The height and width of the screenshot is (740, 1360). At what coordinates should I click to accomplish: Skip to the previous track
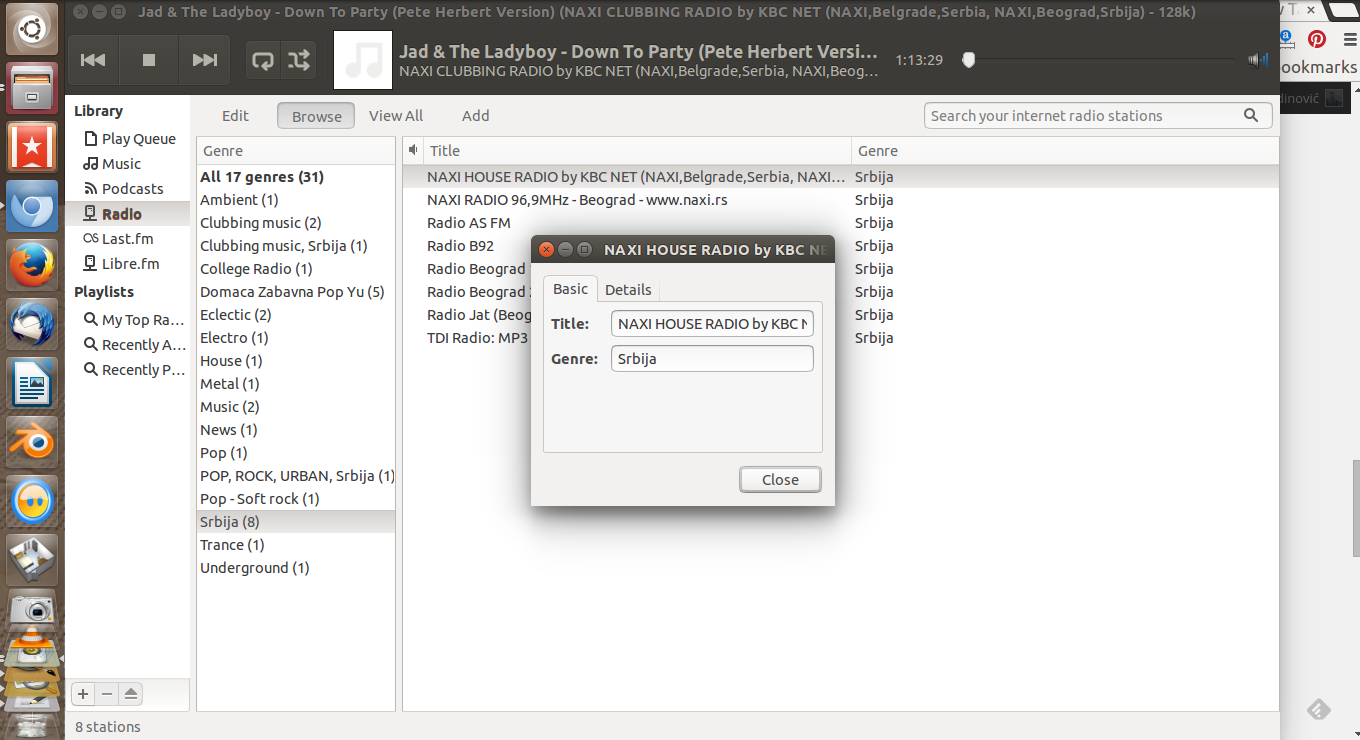pos(93,60)
